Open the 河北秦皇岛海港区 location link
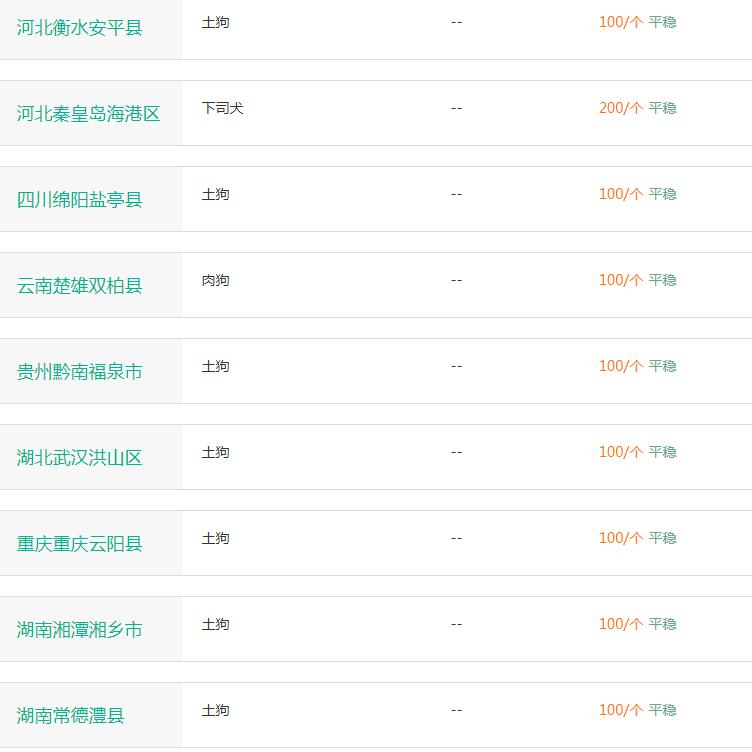The width and height of the screenshot is (752, 752). click(x=88, y=114)
